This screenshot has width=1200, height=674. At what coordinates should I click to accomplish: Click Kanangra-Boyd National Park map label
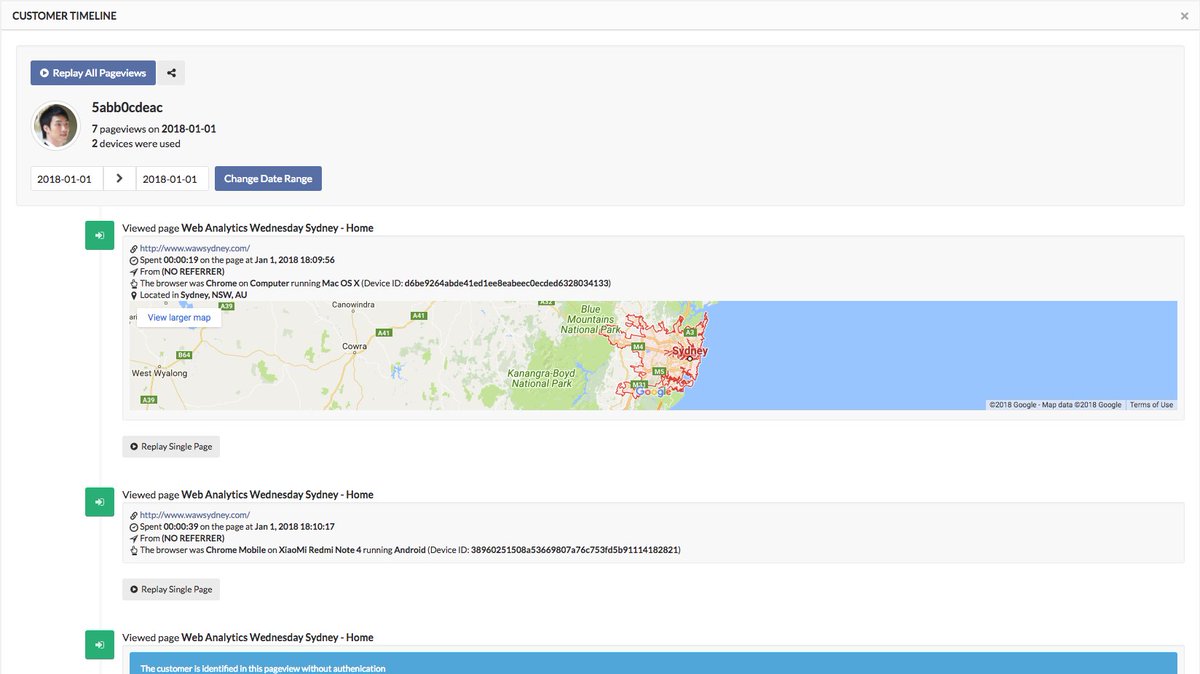point(541,378)
